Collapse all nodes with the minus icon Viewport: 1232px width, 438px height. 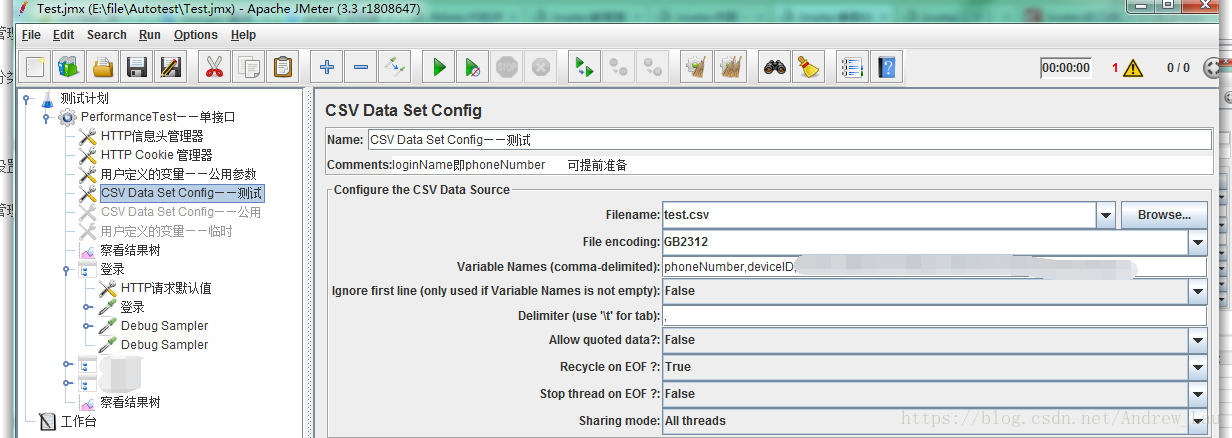tap(361, 67)
